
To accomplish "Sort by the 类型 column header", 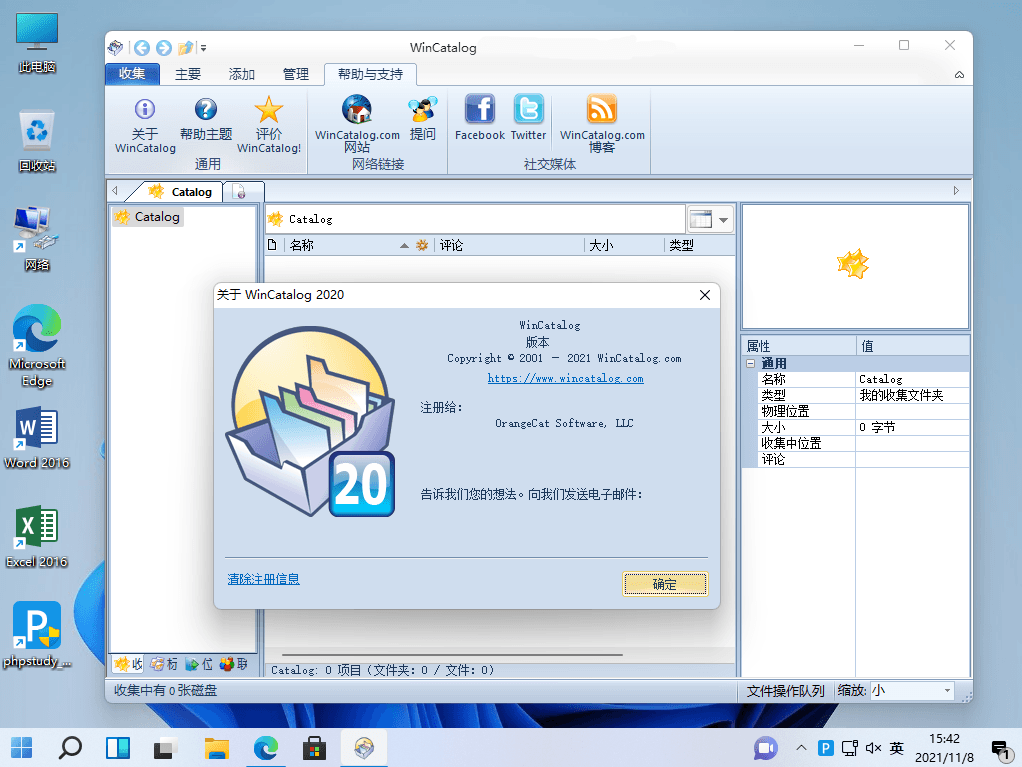I will point(699,245).
